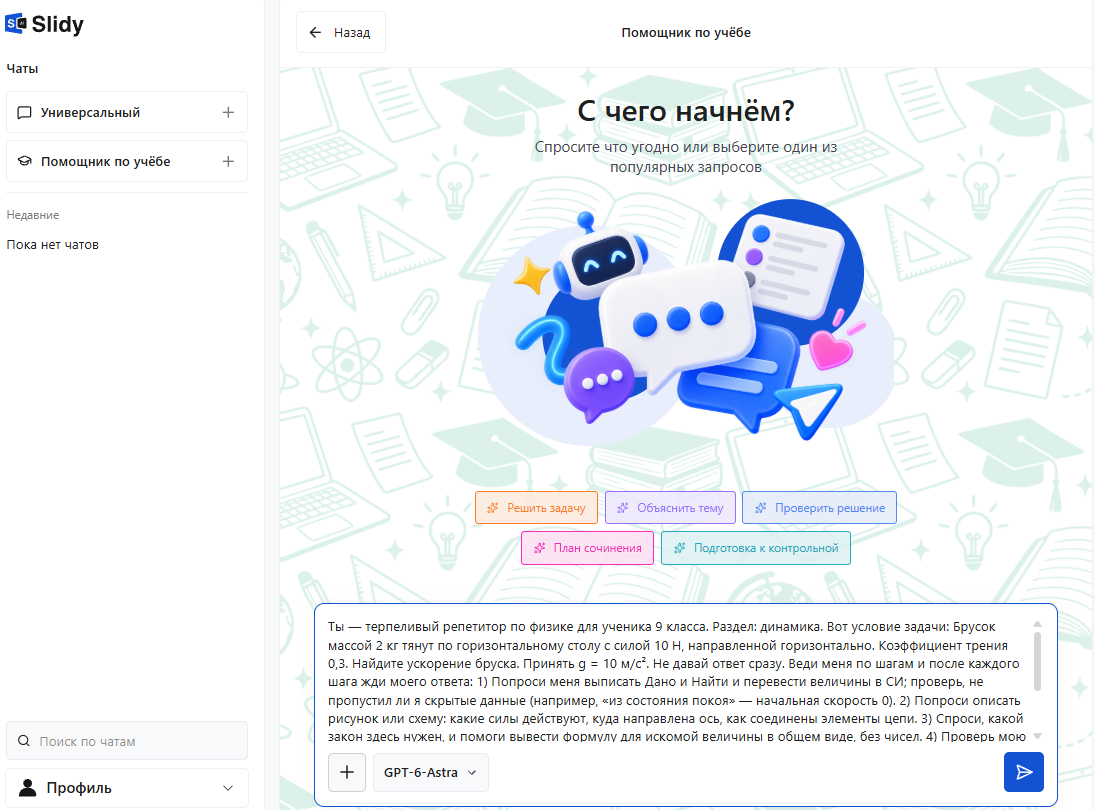Click the С чего начнём? heading
Image resolution: width=1095 pixels, height=810 pixels.
(x=686, y=111)
